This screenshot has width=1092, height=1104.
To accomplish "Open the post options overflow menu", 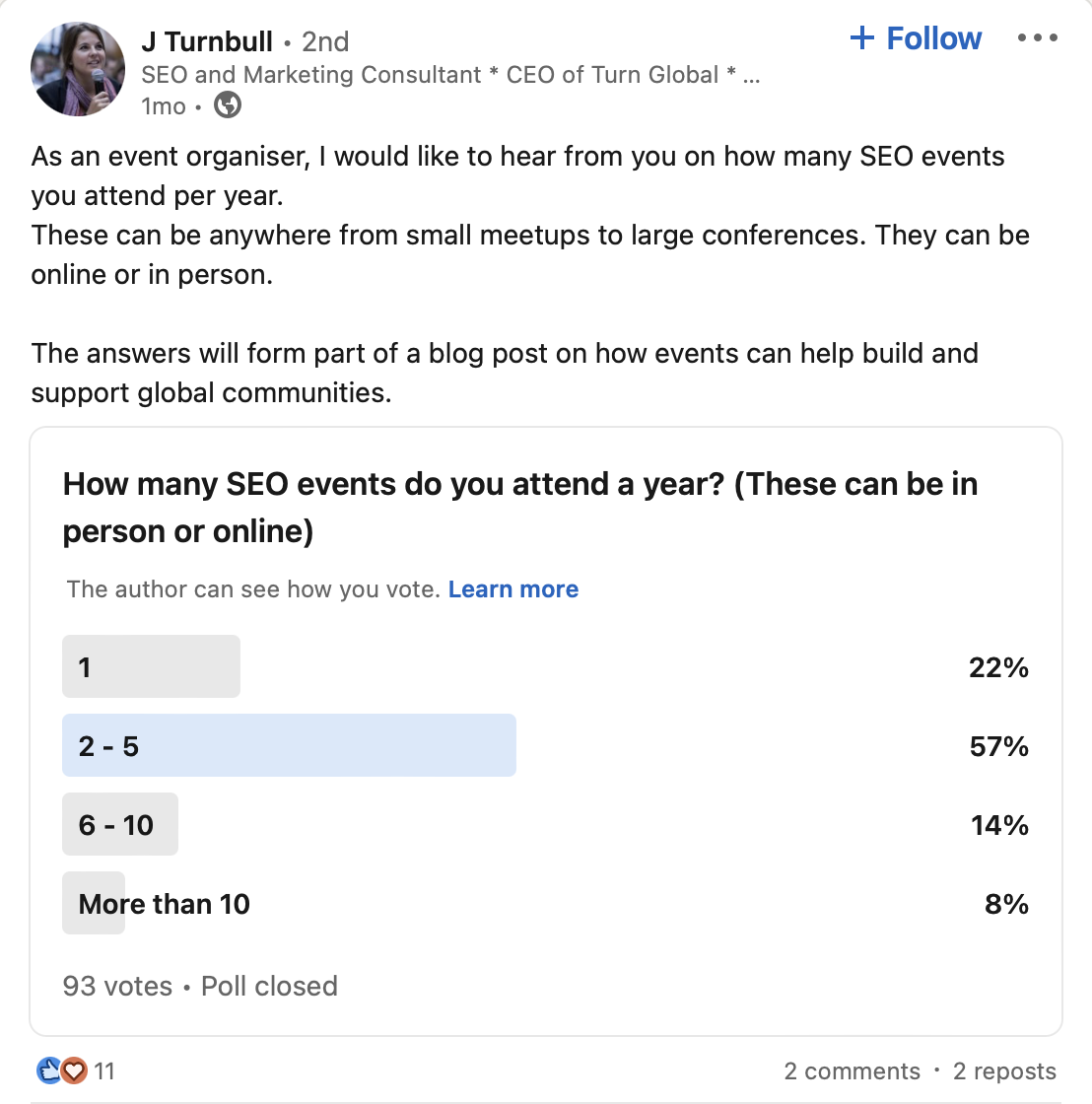I will click(x=1038, y=37).
